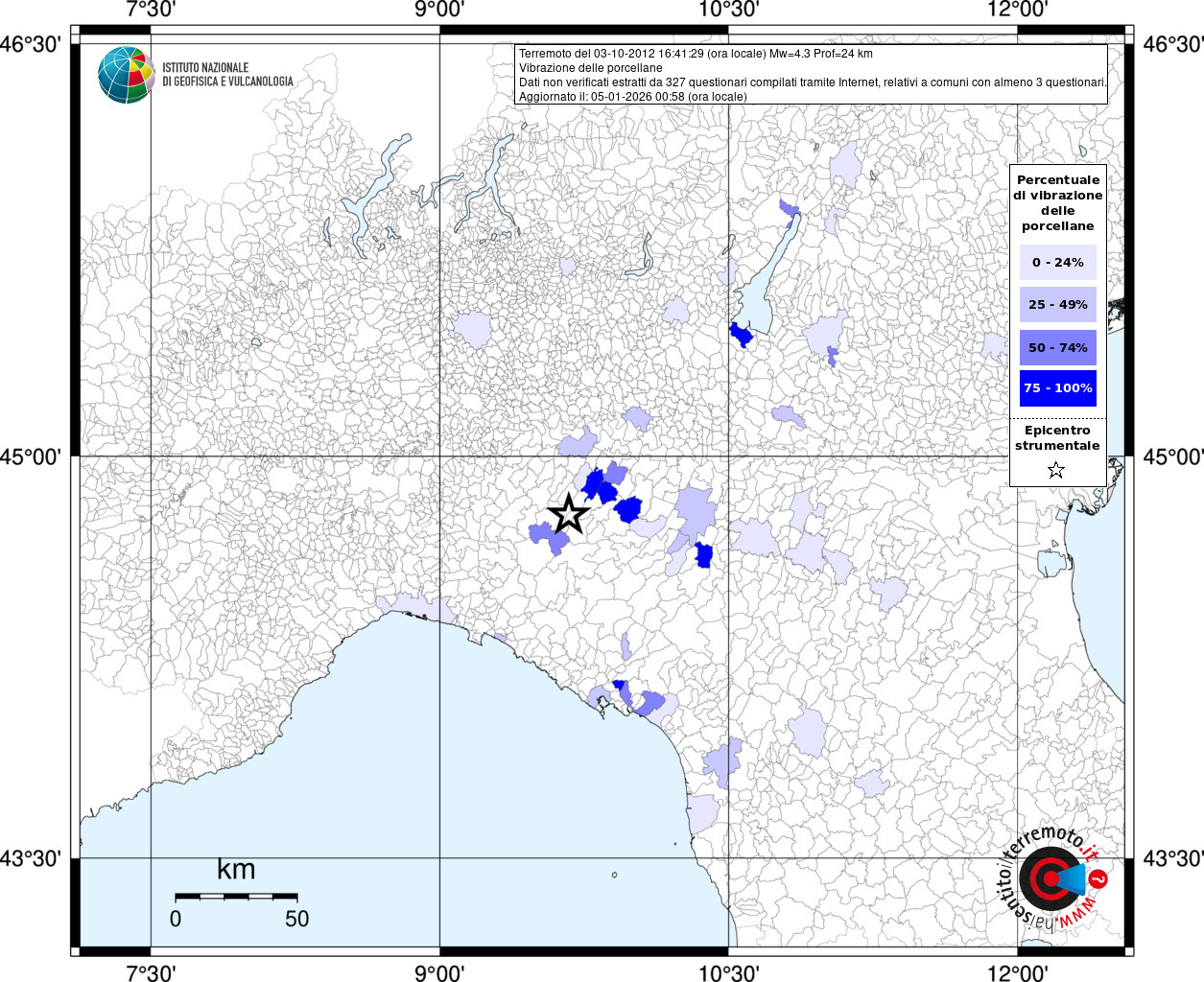Viewport: 1204px width, 982px height.
Task: Click the 'Epicentro strumentale' legend label
Action: point(1057,437)
